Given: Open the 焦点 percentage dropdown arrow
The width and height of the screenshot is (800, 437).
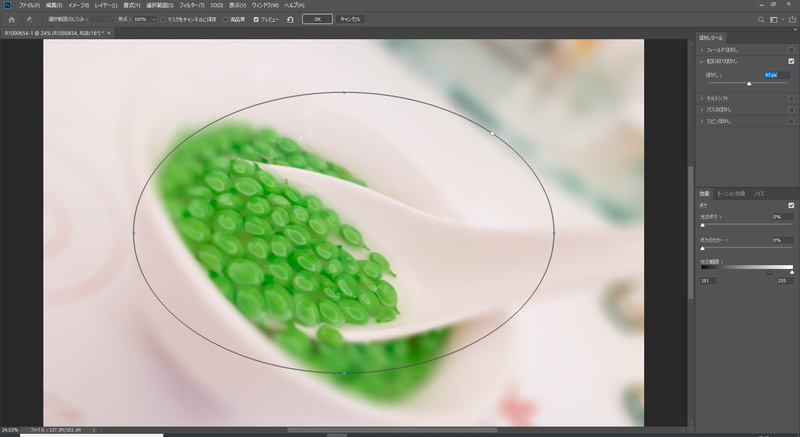Looking at the screenshot, I should tap(154, 19).
